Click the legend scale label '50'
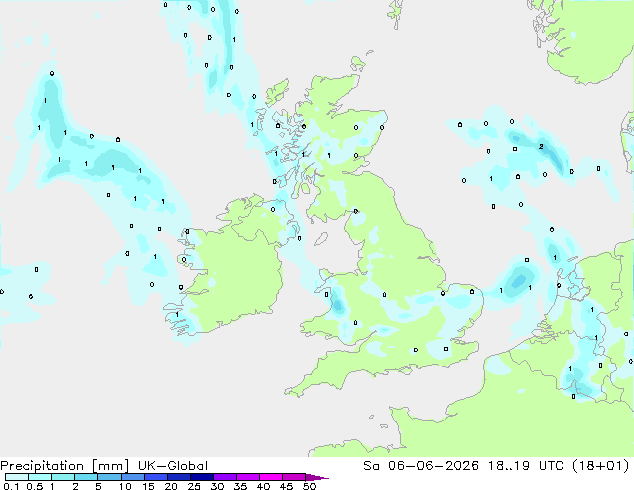 [x=309, y=486]
